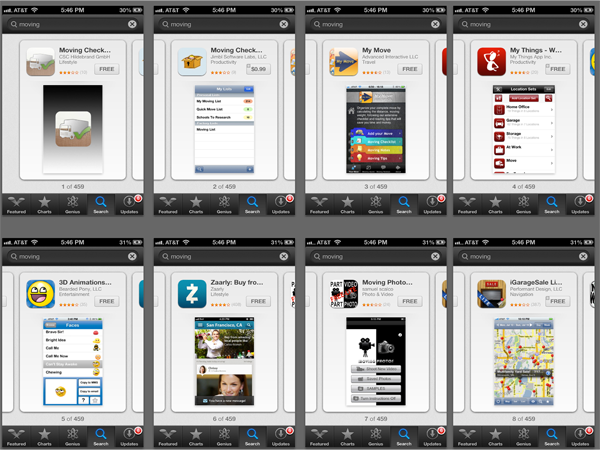Clear the search text on the iGarageSale screen

click(x=583, y=256)
